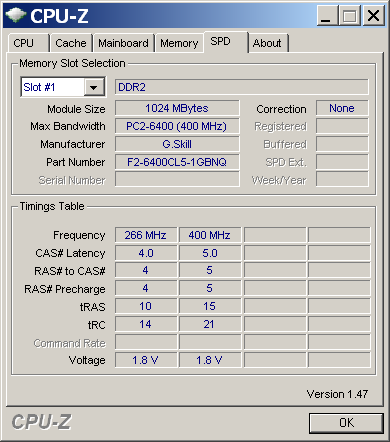The width and height of the screenshot is (390, 442).
Task: Minimize the CPU-Z window
Action: (x=327, y=16)
